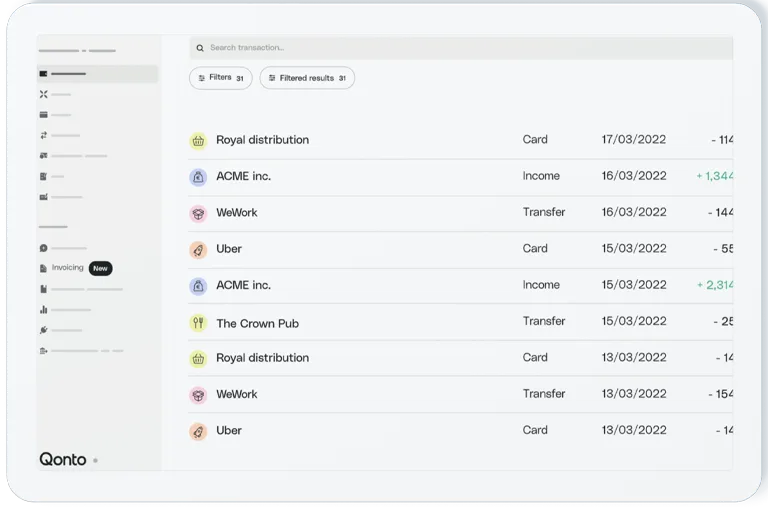
Task: Click the Qonto logo
Action: click(63, 459)
